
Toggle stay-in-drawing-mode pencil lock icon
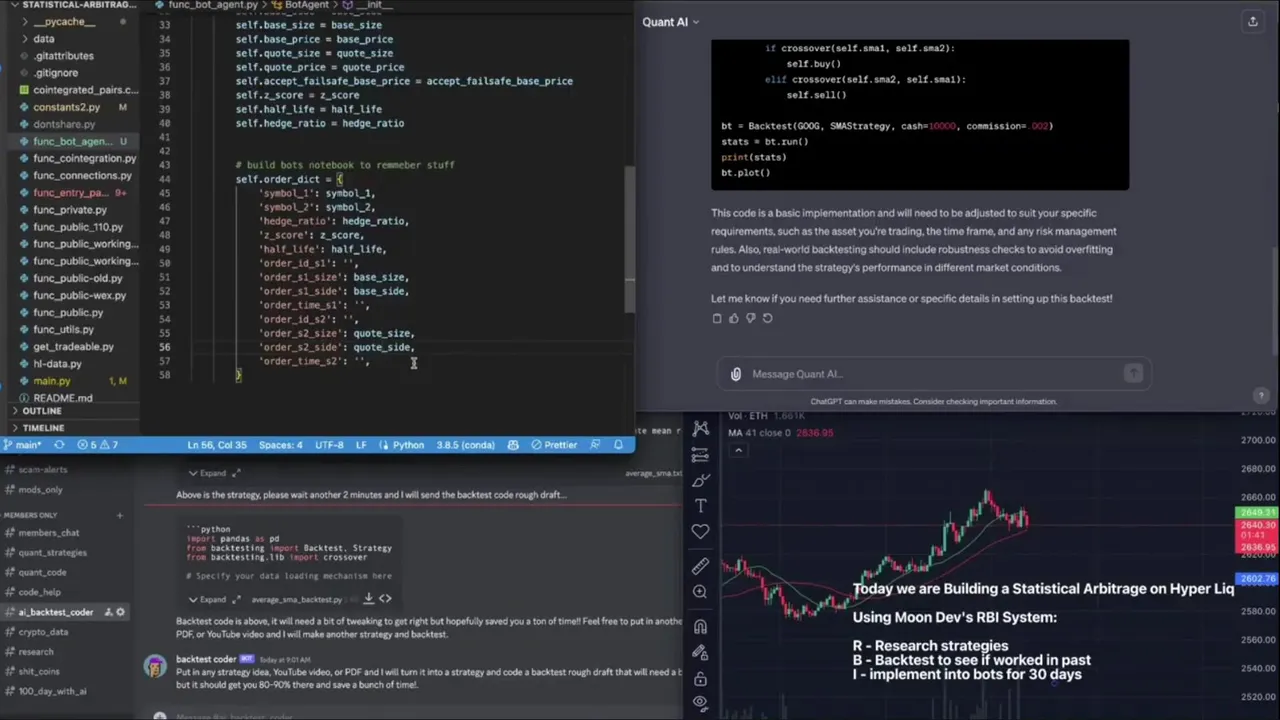701,653
